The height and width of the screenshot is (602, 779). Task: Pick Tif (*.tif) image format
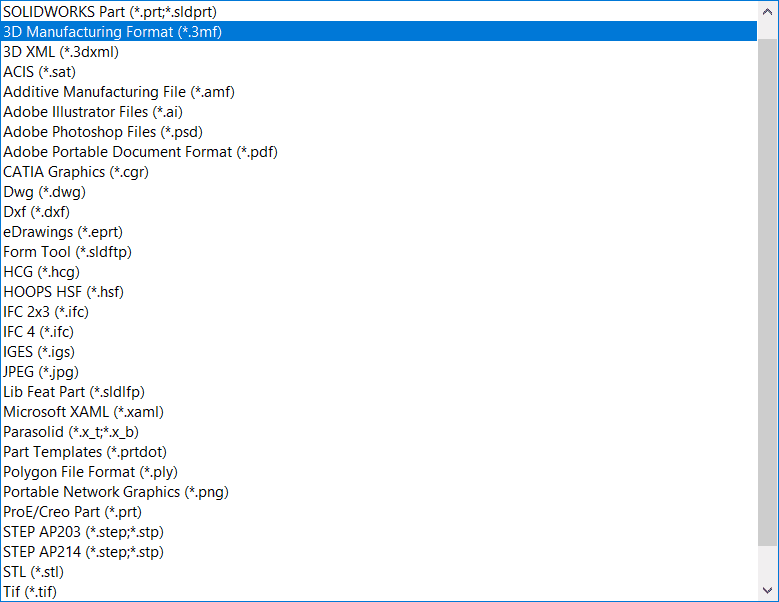379,592
